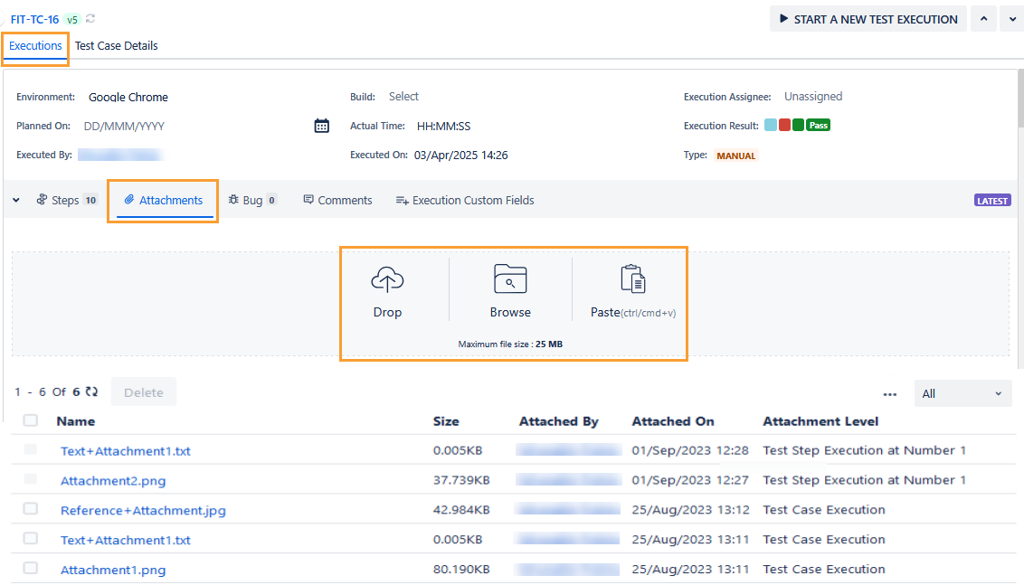Click START A NEW TEST EXECUTION
The width and height of the screenshot is (1024, 585).
(x=867, y=18)
